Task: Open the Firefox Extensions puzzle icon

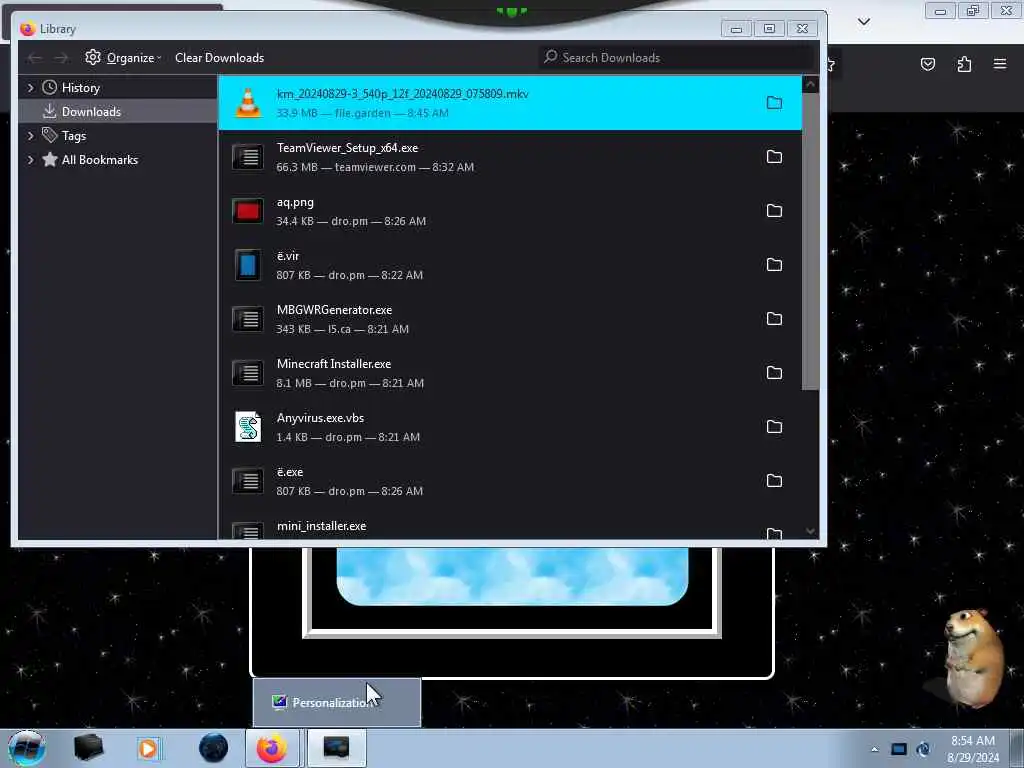Action: point(964,64)
